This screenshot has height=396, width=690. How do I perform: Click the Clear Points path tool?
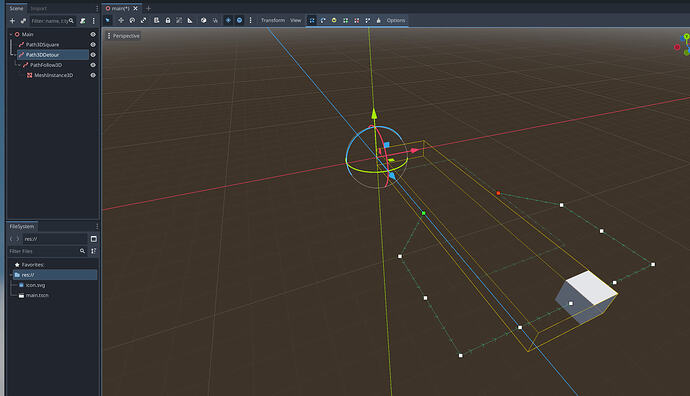click(x=378, y=20)
